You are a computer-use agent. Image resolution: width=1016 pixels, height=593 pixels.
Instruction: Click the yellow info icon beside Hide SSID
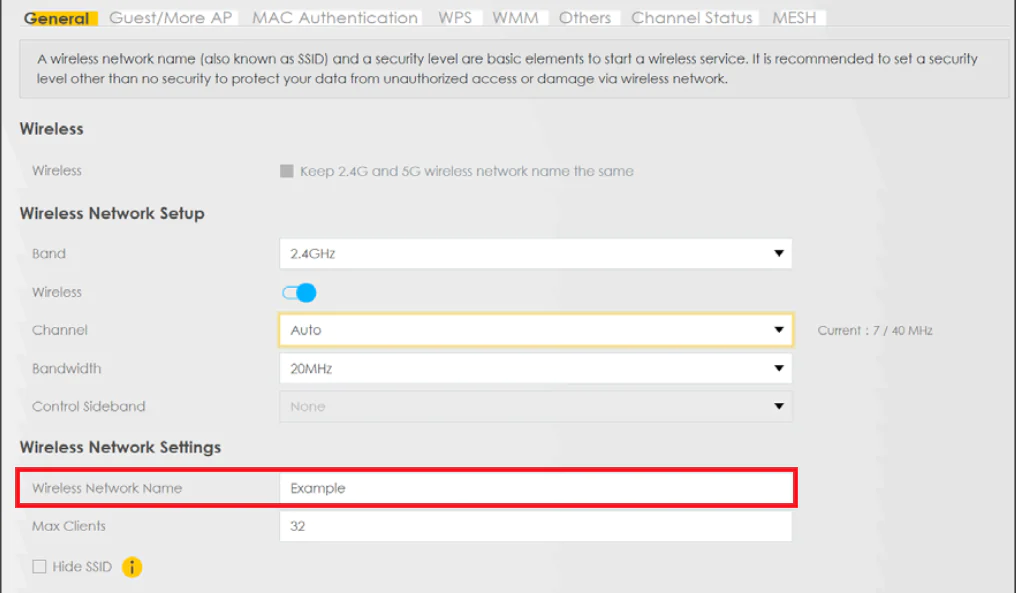(x=132, y=567)
